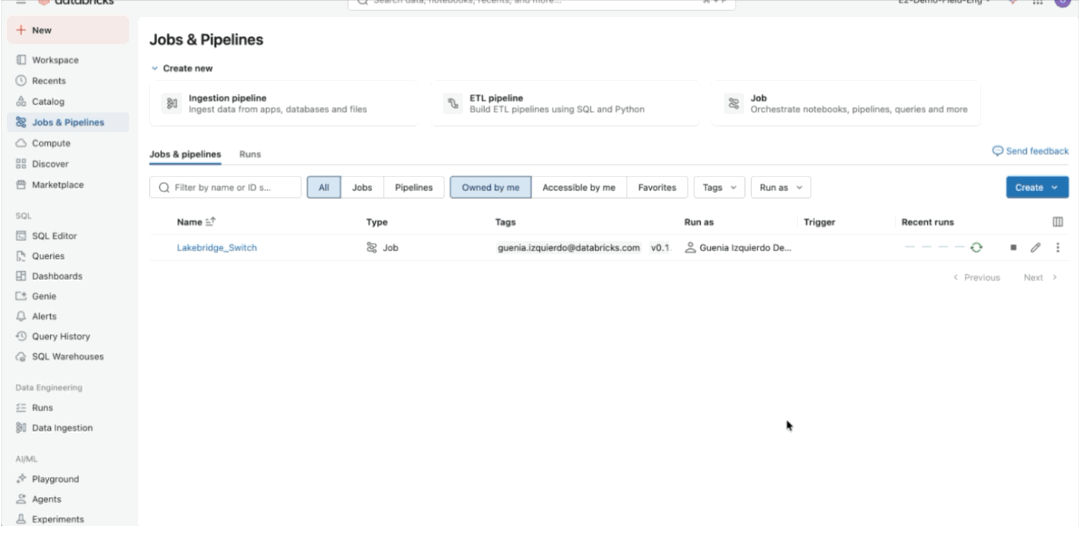The height and width of the screenshot is (534, 1080).
Task: Click the Run as column header
Action: coord(698,222)
